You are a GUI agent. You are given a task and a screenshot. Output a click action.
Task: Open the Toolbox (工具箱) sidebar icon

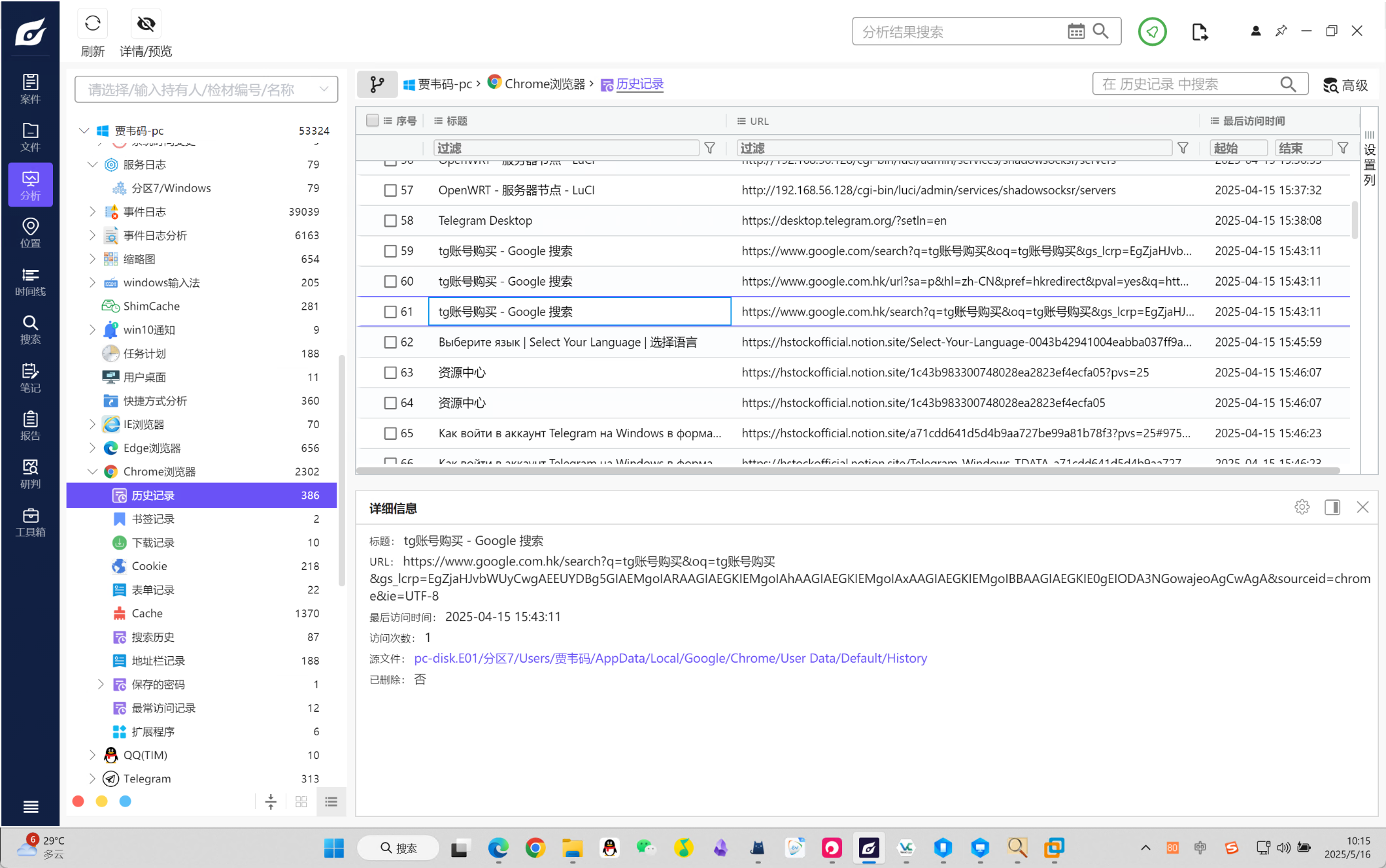(30, 522)
